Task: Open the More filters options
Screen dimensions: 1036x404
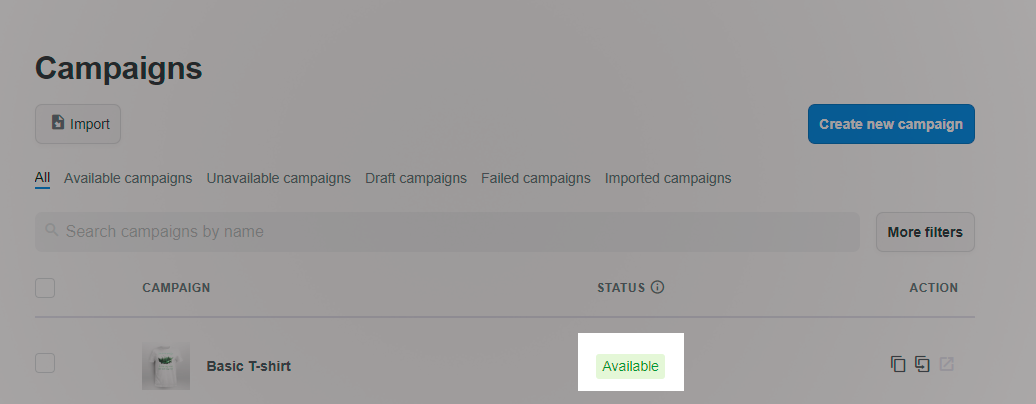Action: (x=925, y=232)
